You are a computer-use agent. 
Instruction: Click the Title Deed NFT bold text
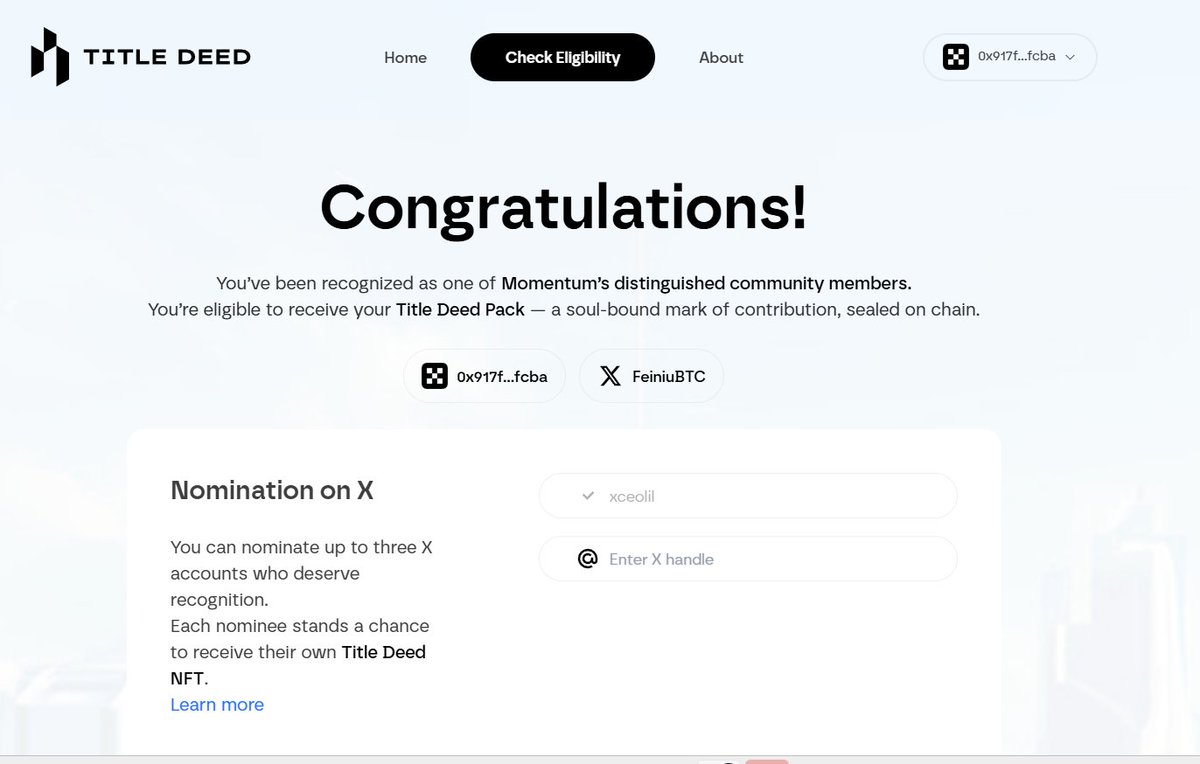pos(298,665)
